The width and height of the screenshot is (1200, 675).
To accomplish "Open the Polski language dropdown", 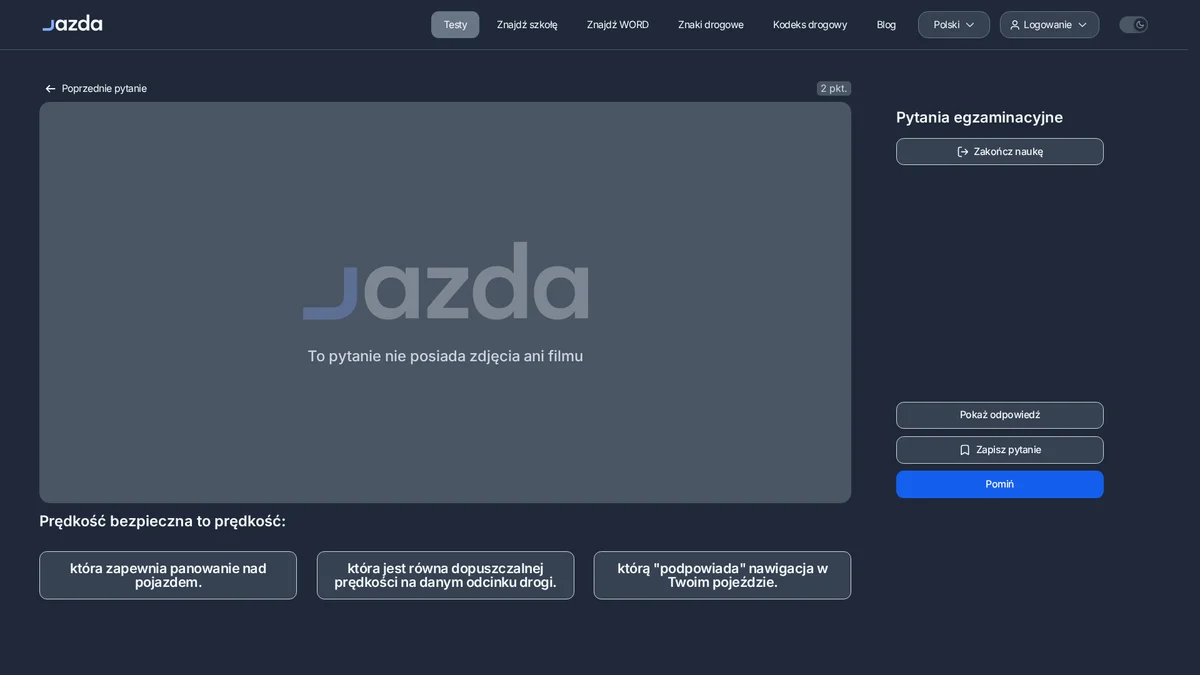I will point(954,25).
